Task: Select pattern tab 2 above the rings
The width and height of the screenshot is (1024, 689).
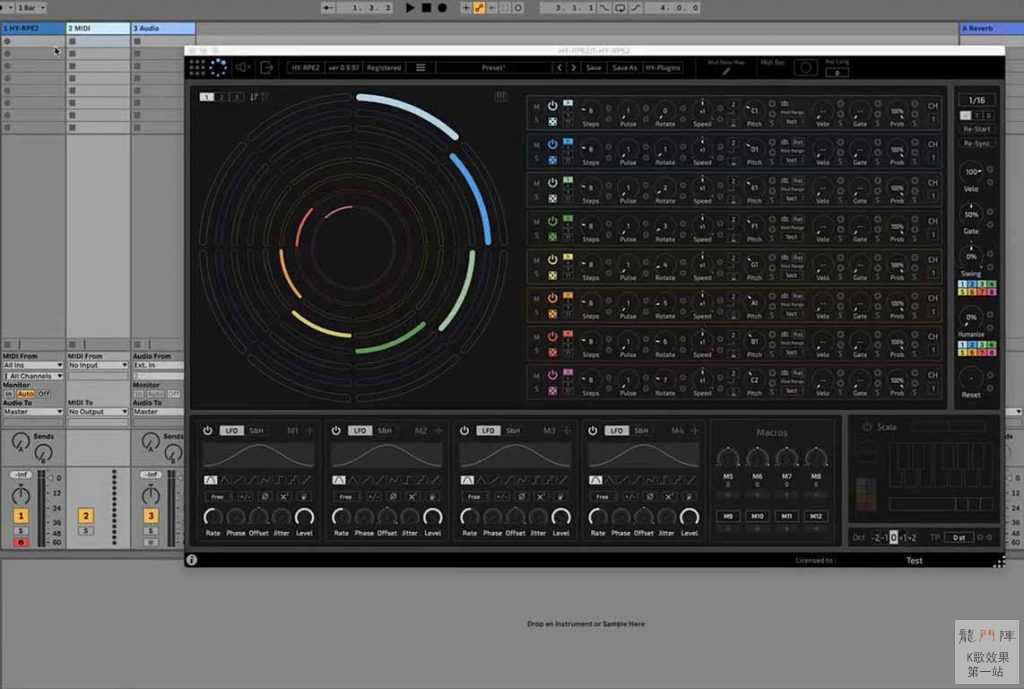Action: tap(221, 97)
